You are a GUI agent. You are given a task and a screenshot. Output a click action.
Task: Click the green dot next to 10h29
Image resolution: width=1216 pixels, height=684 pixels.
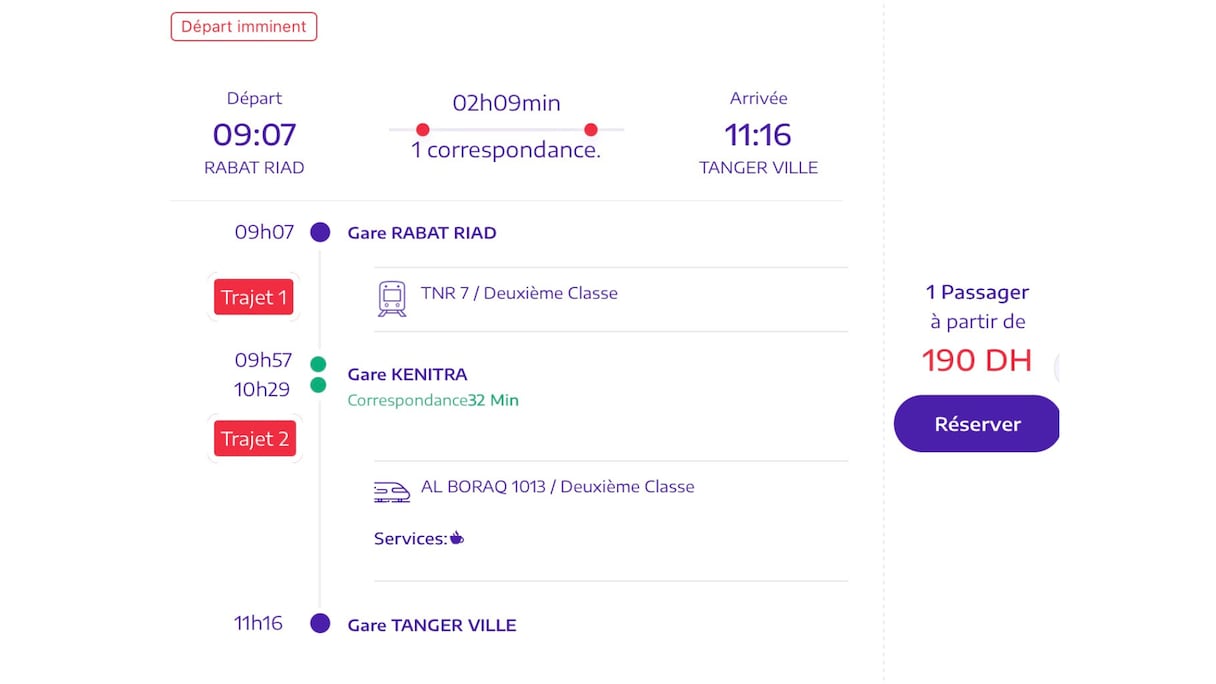(x=318, y=385)
